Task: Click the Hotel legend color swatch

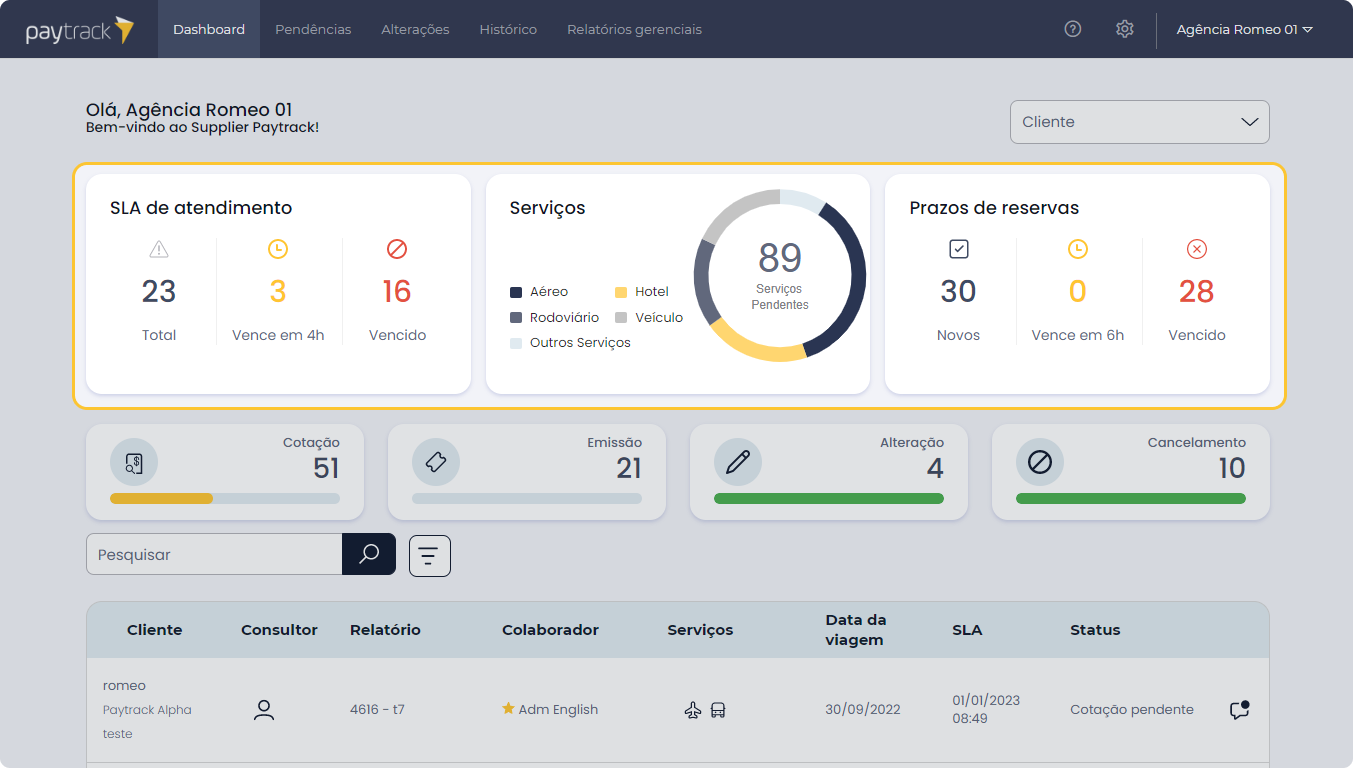Action: (x=621, y=292)
